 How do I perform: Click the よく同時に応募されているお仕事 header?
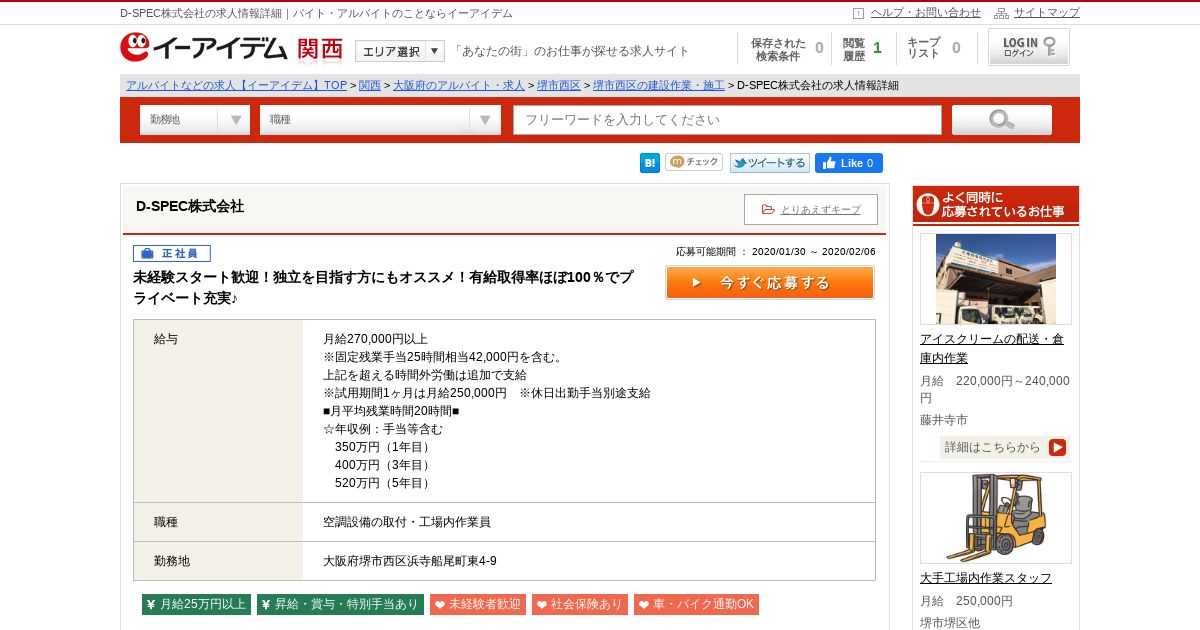[x=996, y=205]
